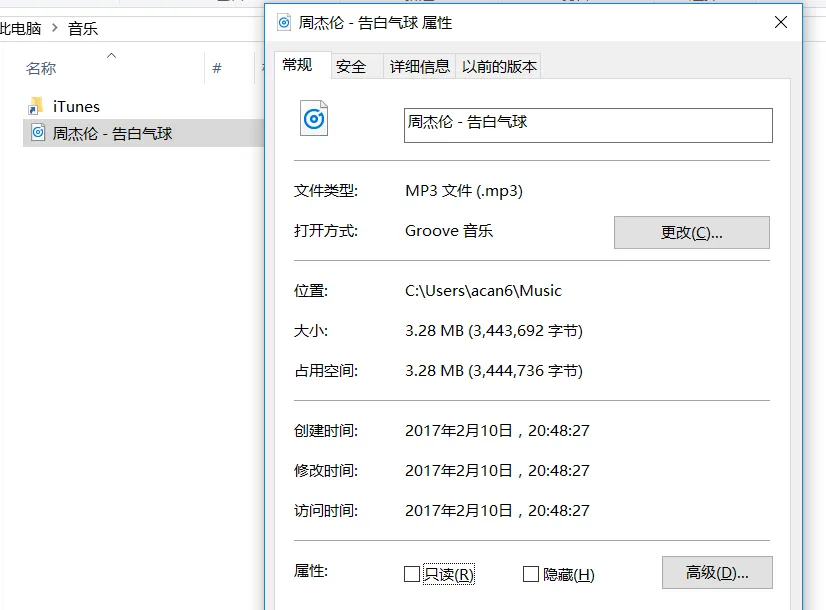Click 此电脑 in the breadcrumb path
The height and width of the screenshot is (610, 826).
(20, 28)
